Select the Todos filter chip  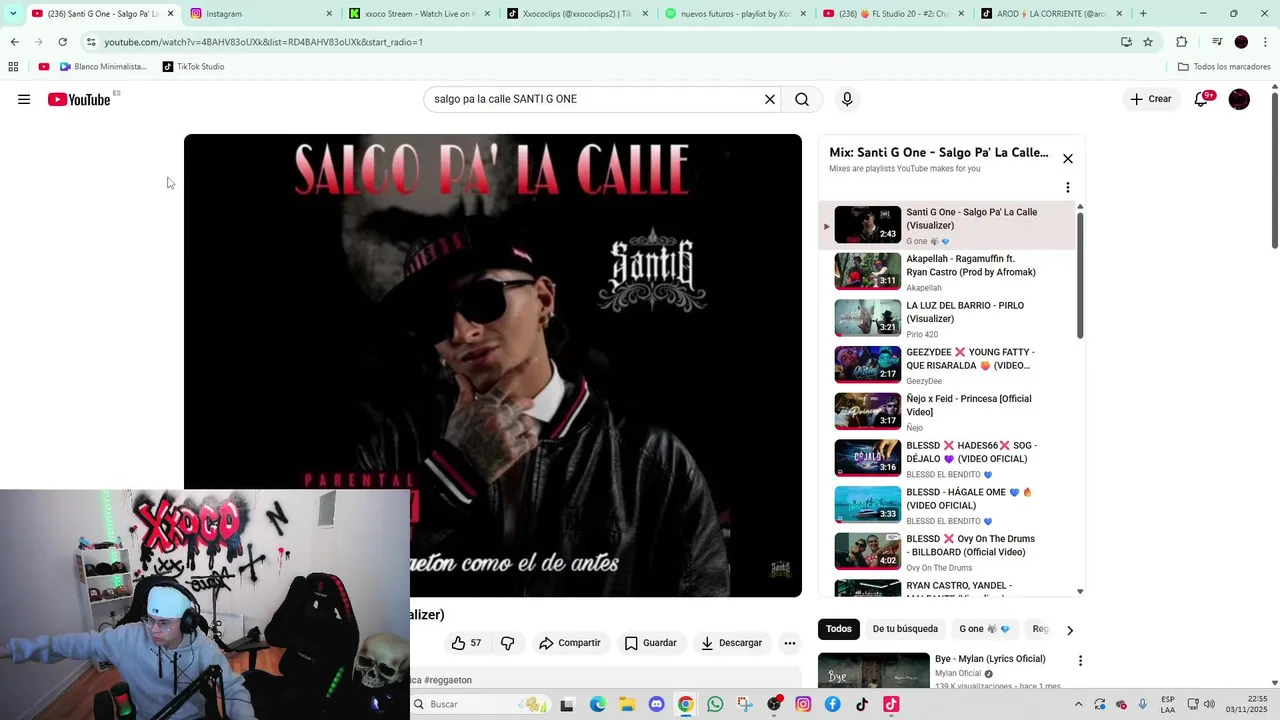[839, 629]
